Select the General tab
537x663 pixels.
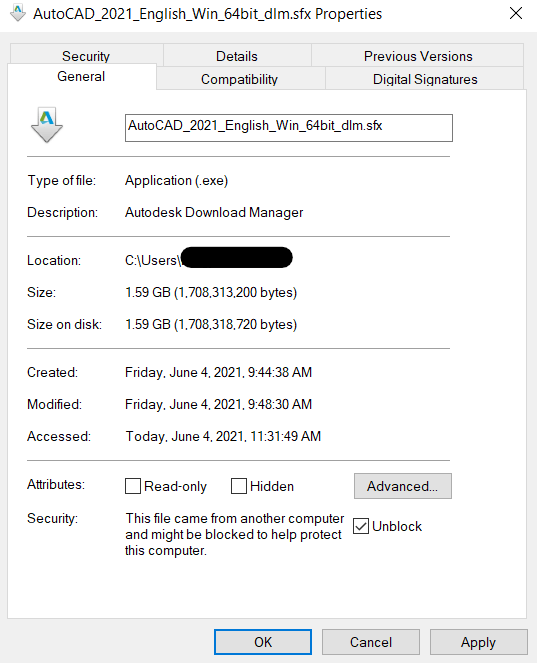click(81, 77)
